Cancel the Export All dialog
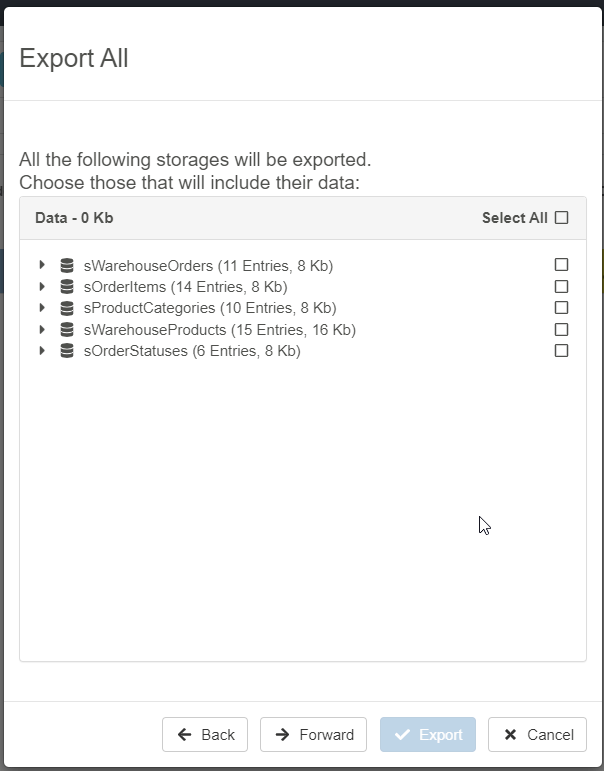Screen dimensions: 604x771 537,735
